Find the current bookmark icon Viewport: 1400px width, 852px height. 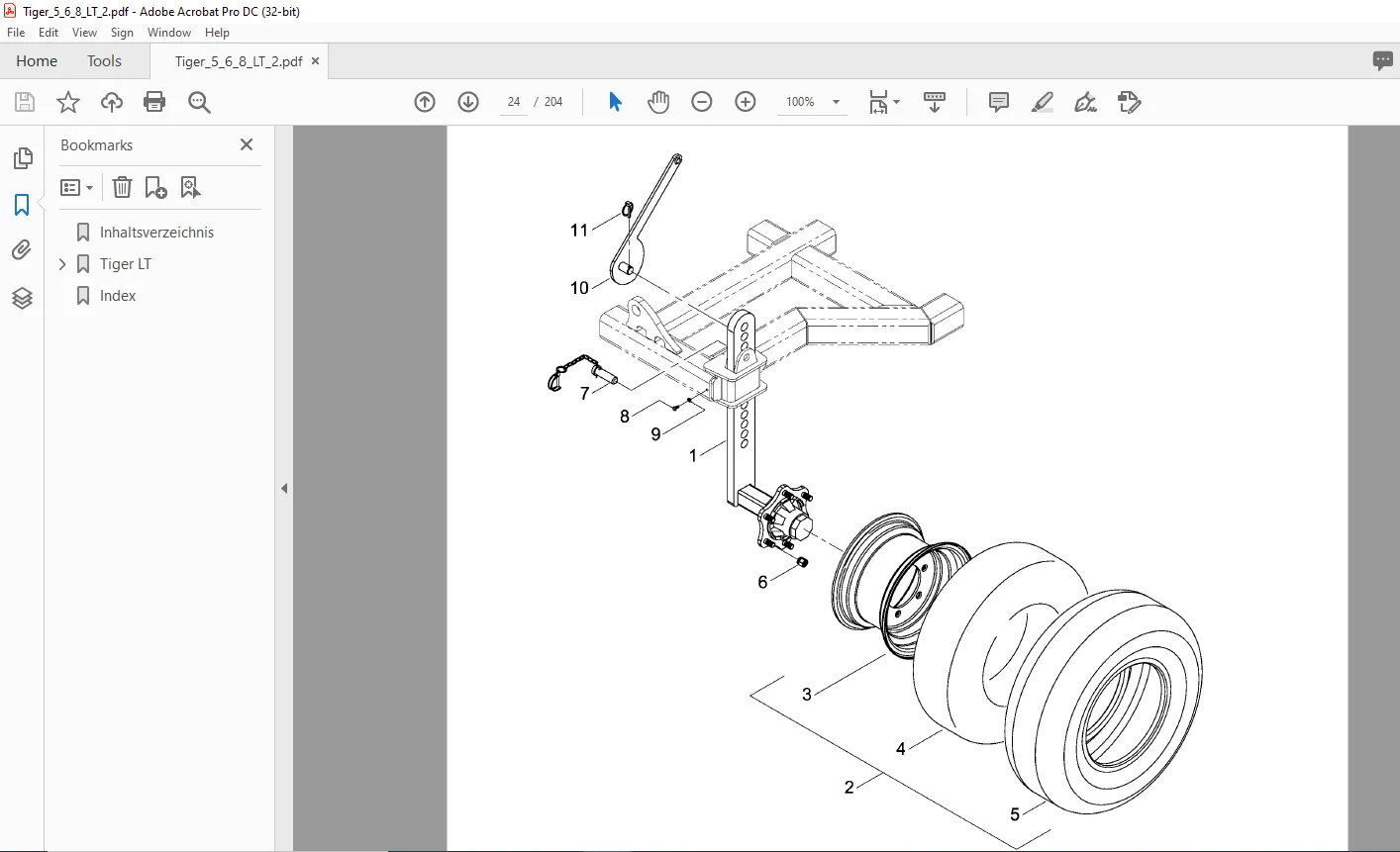point(190,187)
